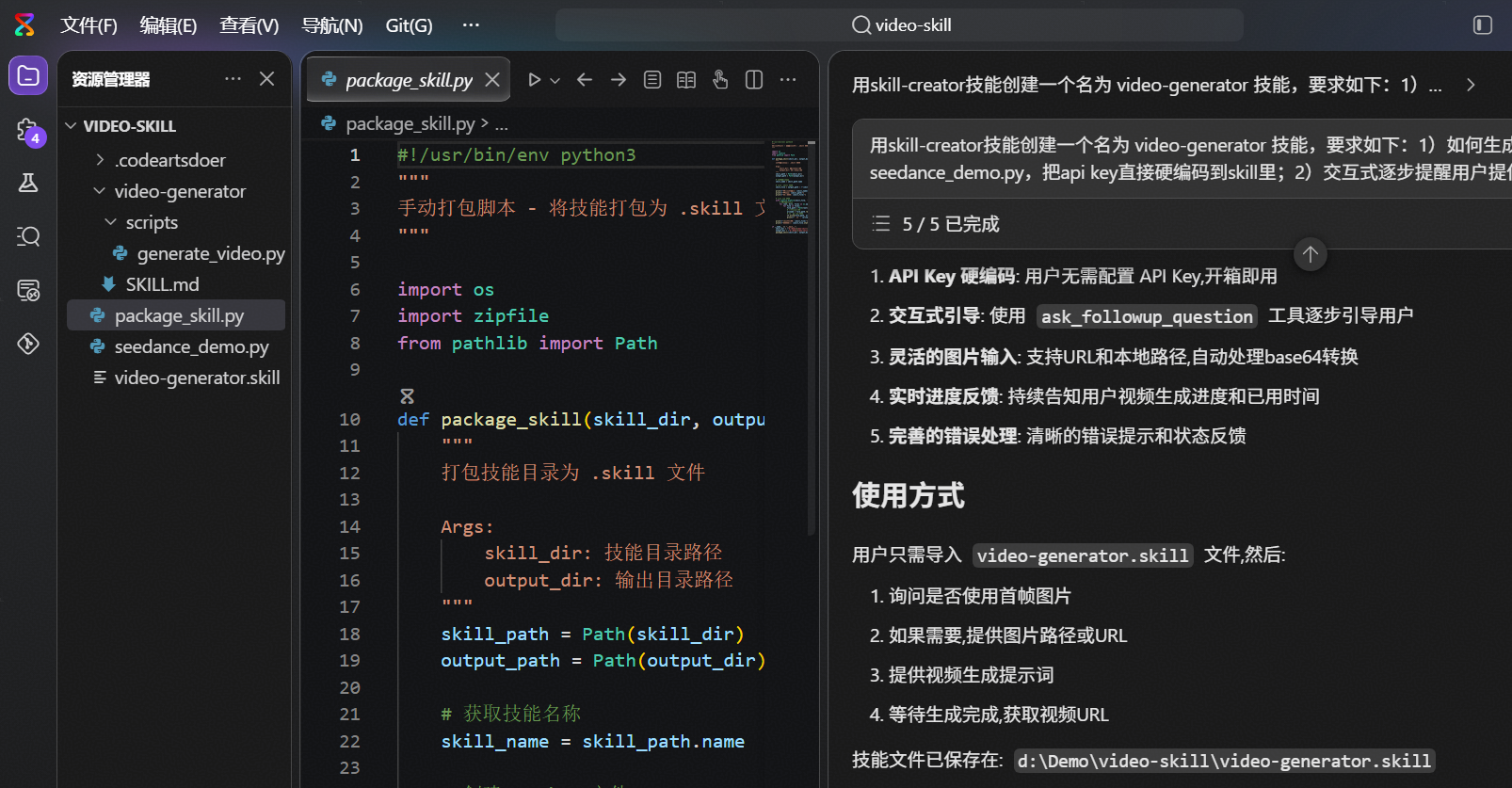Click line number 10 in the gutter
This screenshot has width=1512, height=788.
coord(349,419)
